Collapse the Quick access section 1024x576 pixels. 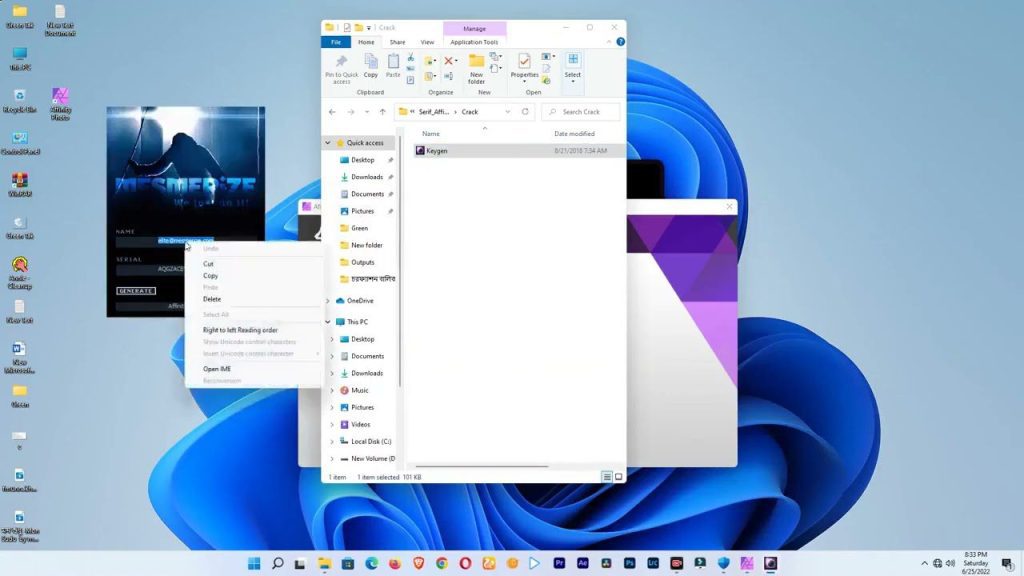coord(325,143)
